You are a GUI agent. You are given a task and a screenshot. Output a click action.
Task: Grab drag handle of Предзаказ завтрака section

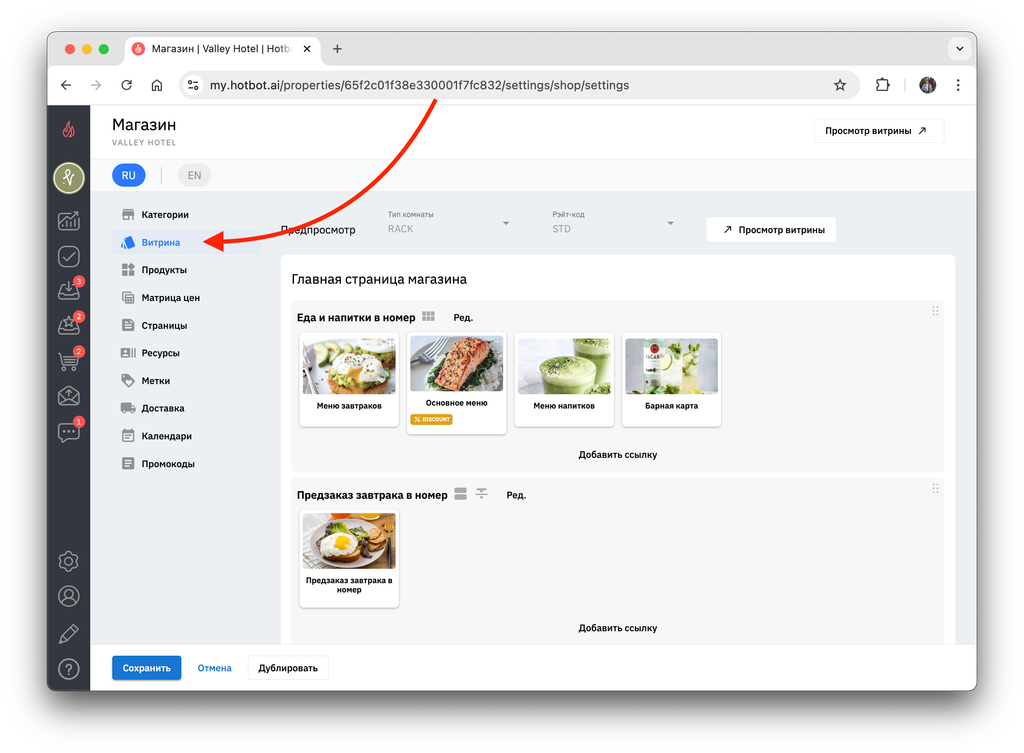pos(935,489)
